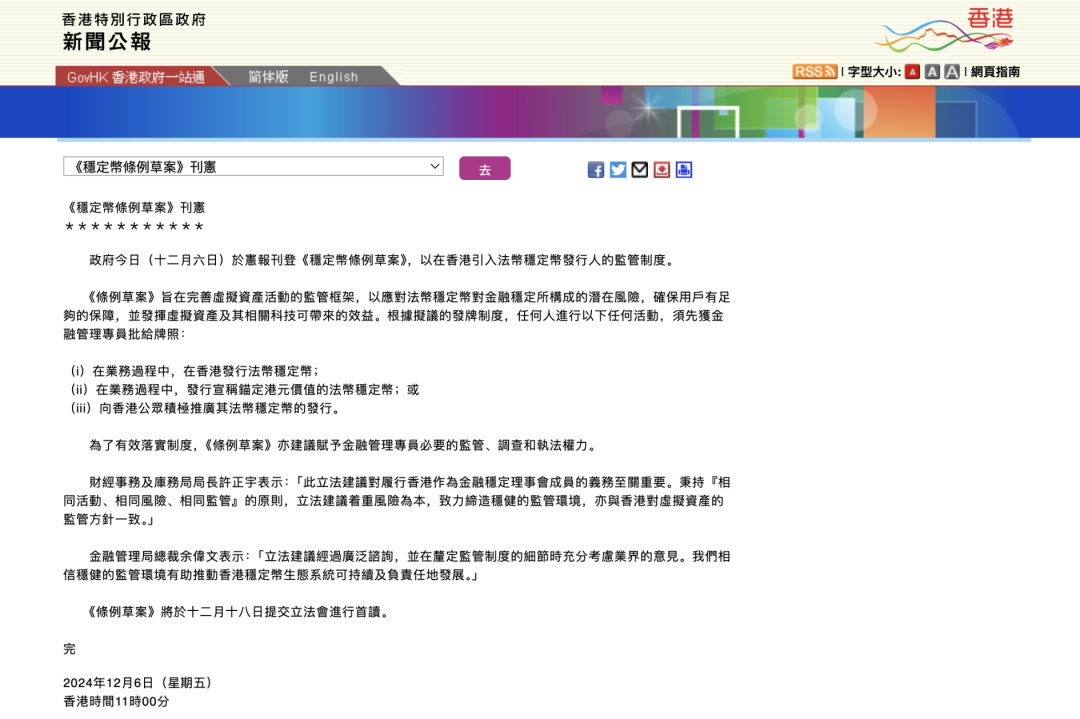The width and height of the screenshot is (1080, 719).
Task: Download the press release using the red download icon
Action: [661, 170]
